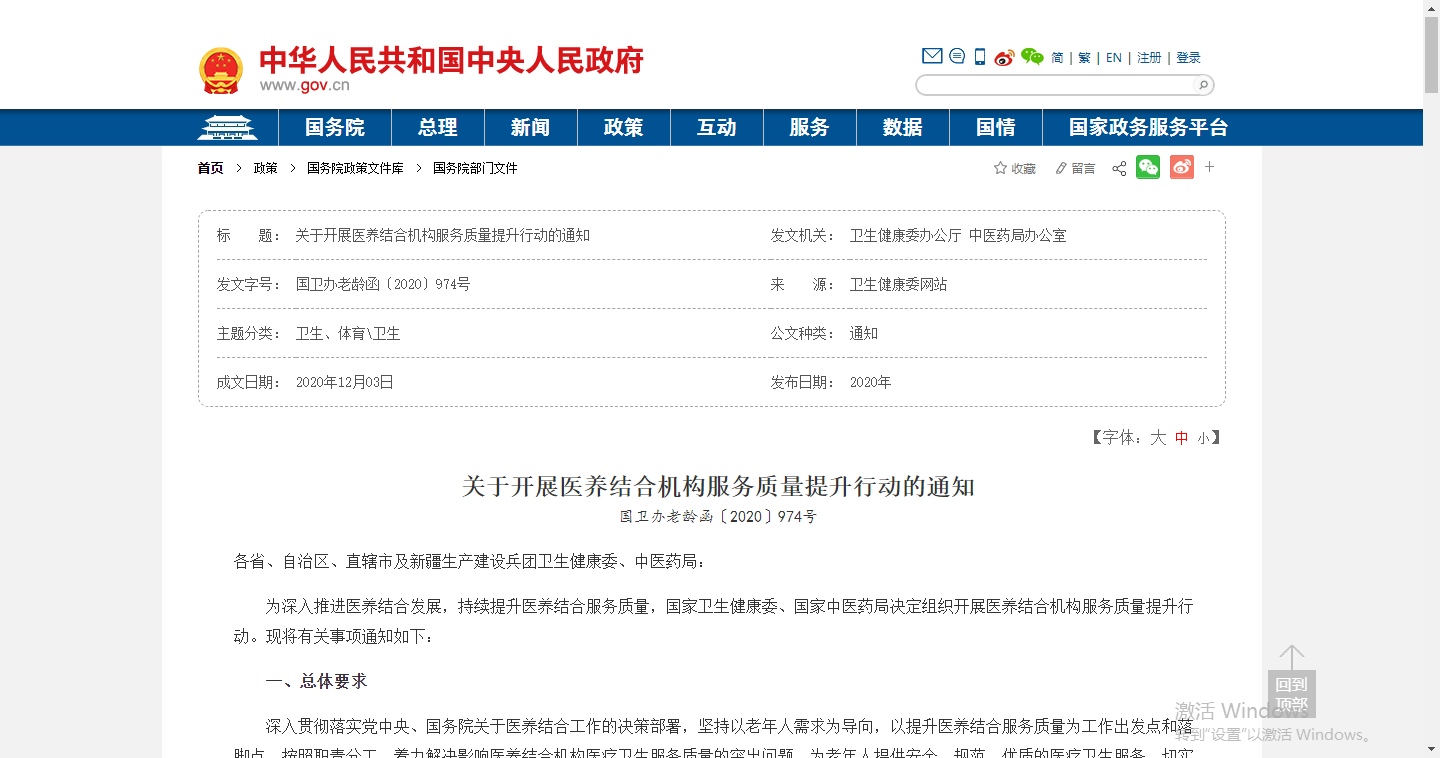Expand more share options with plus icon
This screenshot has width=1440, height=758.
(1209, 167)
